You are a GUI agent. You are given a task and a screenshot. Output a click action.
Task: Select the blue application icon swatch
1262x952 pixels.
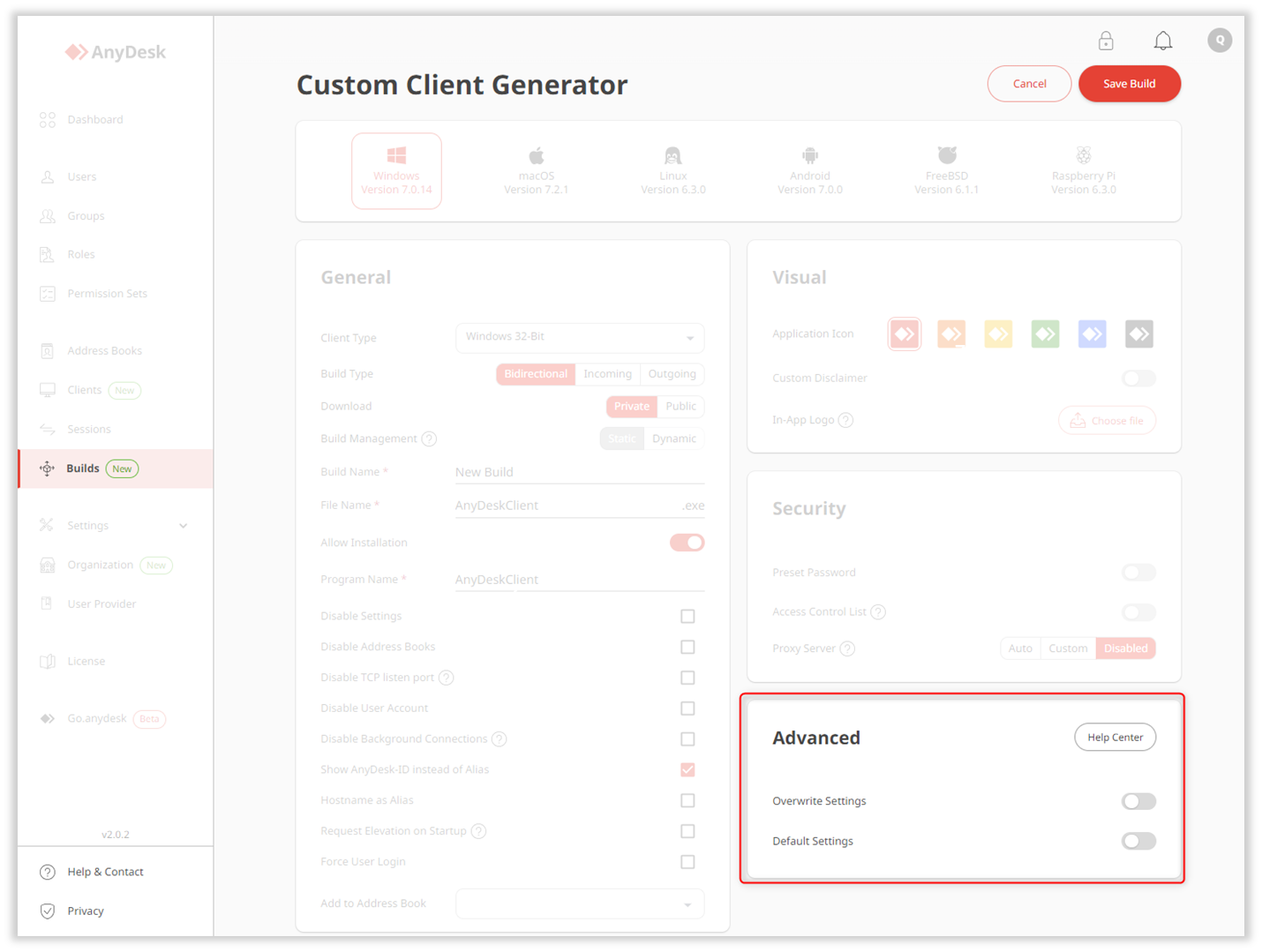coord(1093,334)
